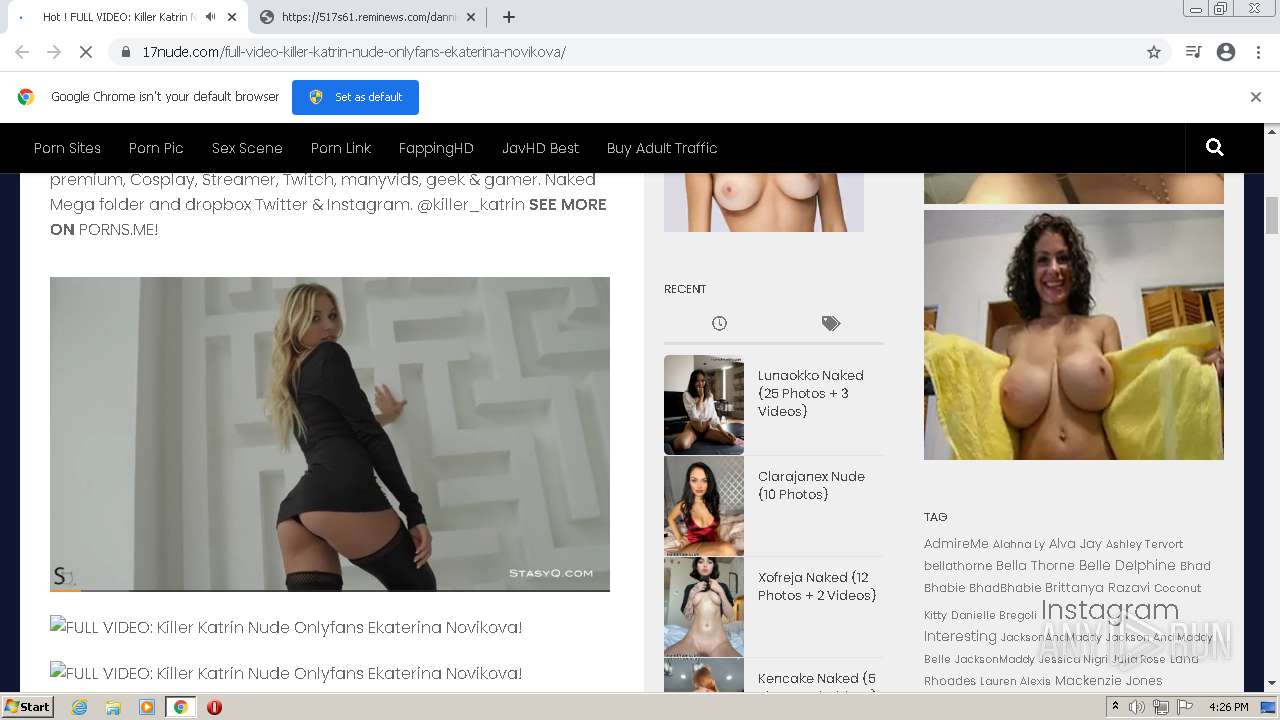1280x720 pixels.
Task: Click the Instagram tag in tag cloud
Action: point(1110,610)
